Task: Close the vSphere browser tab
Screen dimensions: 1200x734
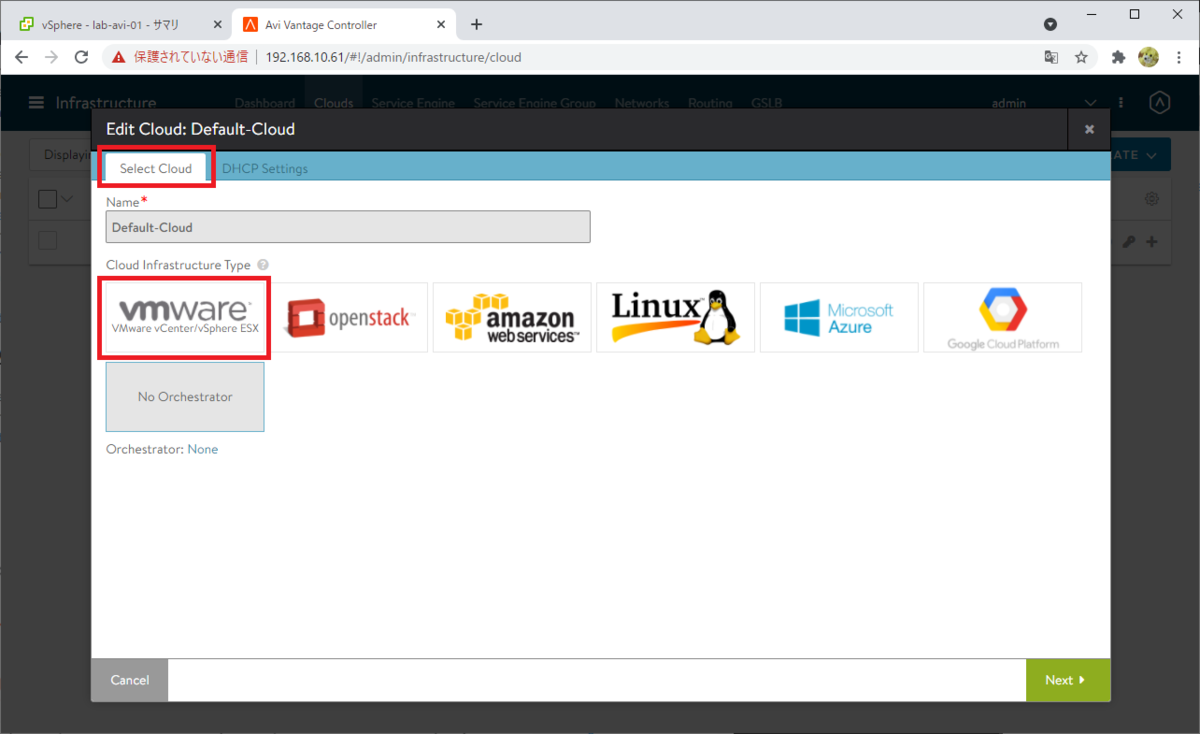Action: (217, 24)
